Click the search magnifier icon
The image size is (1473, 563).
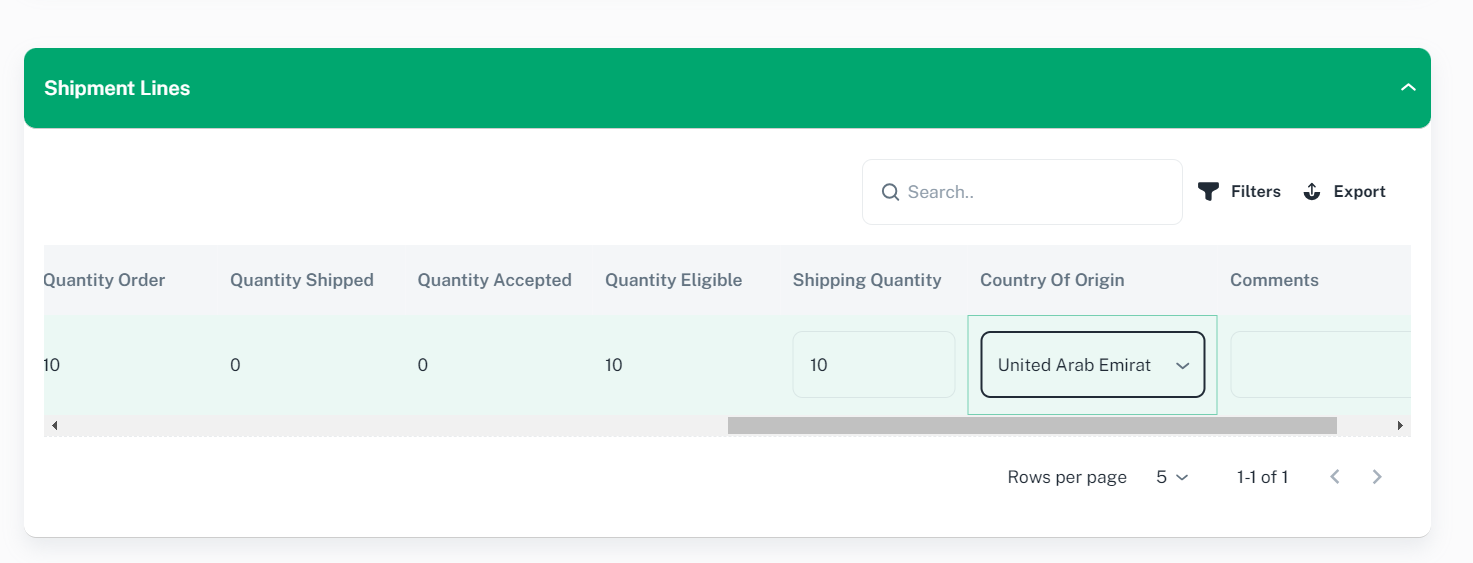(889, 192)
